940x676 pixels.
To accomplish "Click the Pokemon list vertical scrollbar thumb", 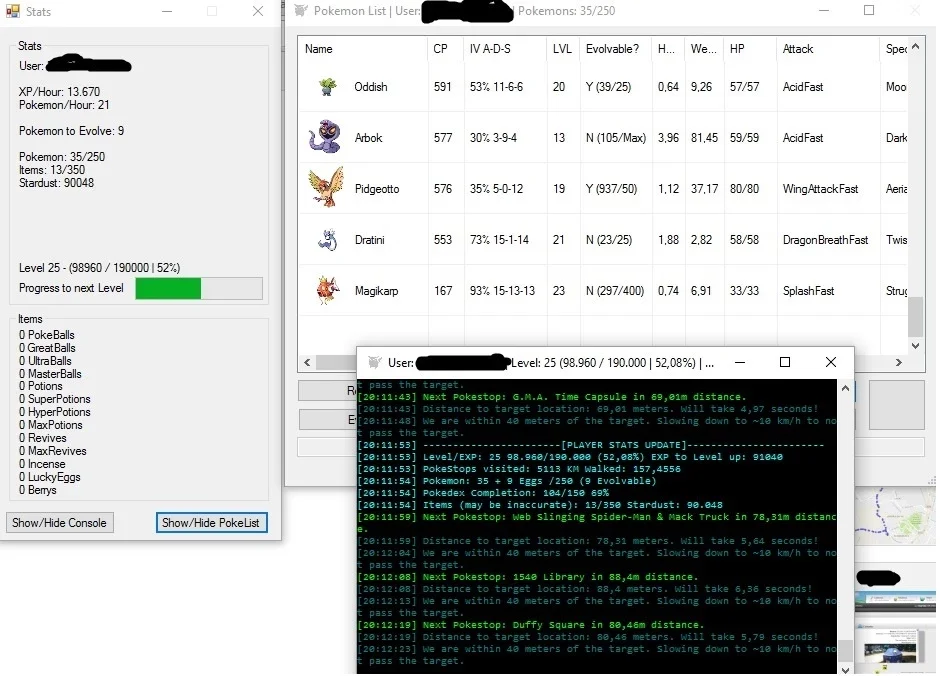I will pos(915,317).
